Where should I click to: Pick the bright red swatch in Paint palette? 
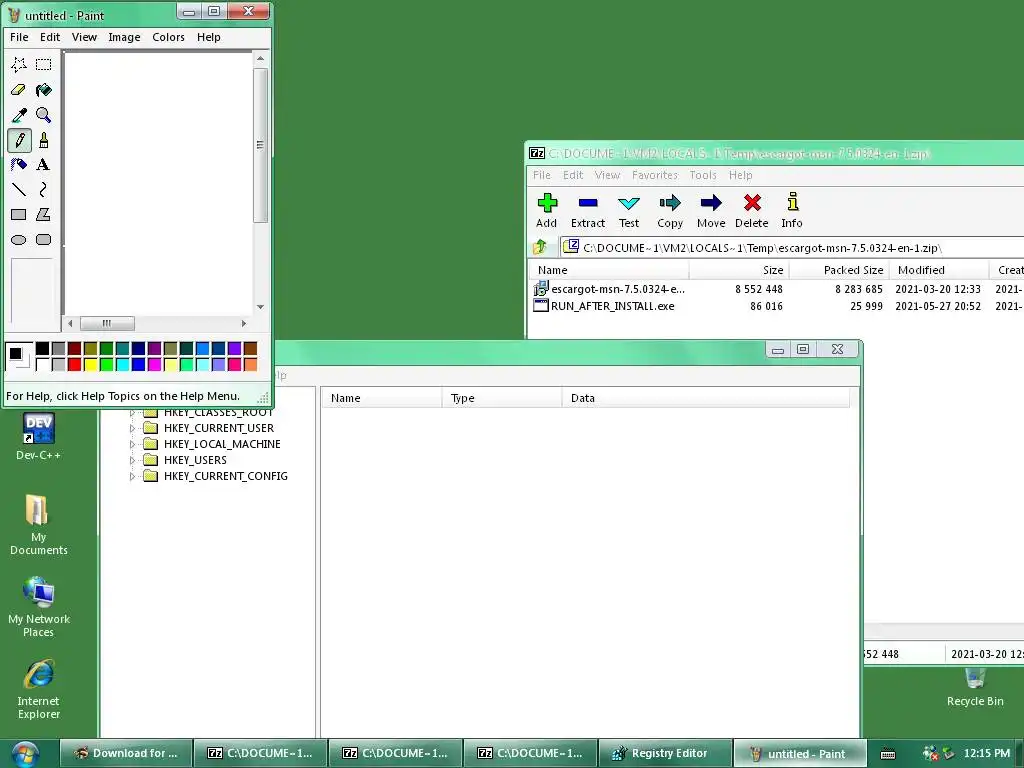point(74,364)
